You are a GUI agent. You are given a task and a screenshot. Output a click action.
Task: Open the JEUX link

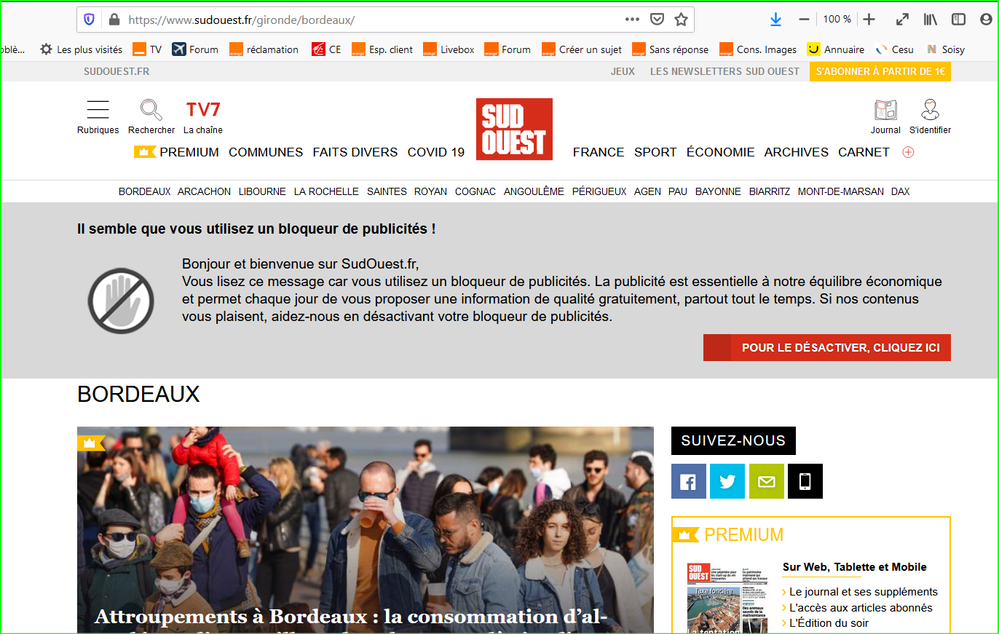(622, 71)
